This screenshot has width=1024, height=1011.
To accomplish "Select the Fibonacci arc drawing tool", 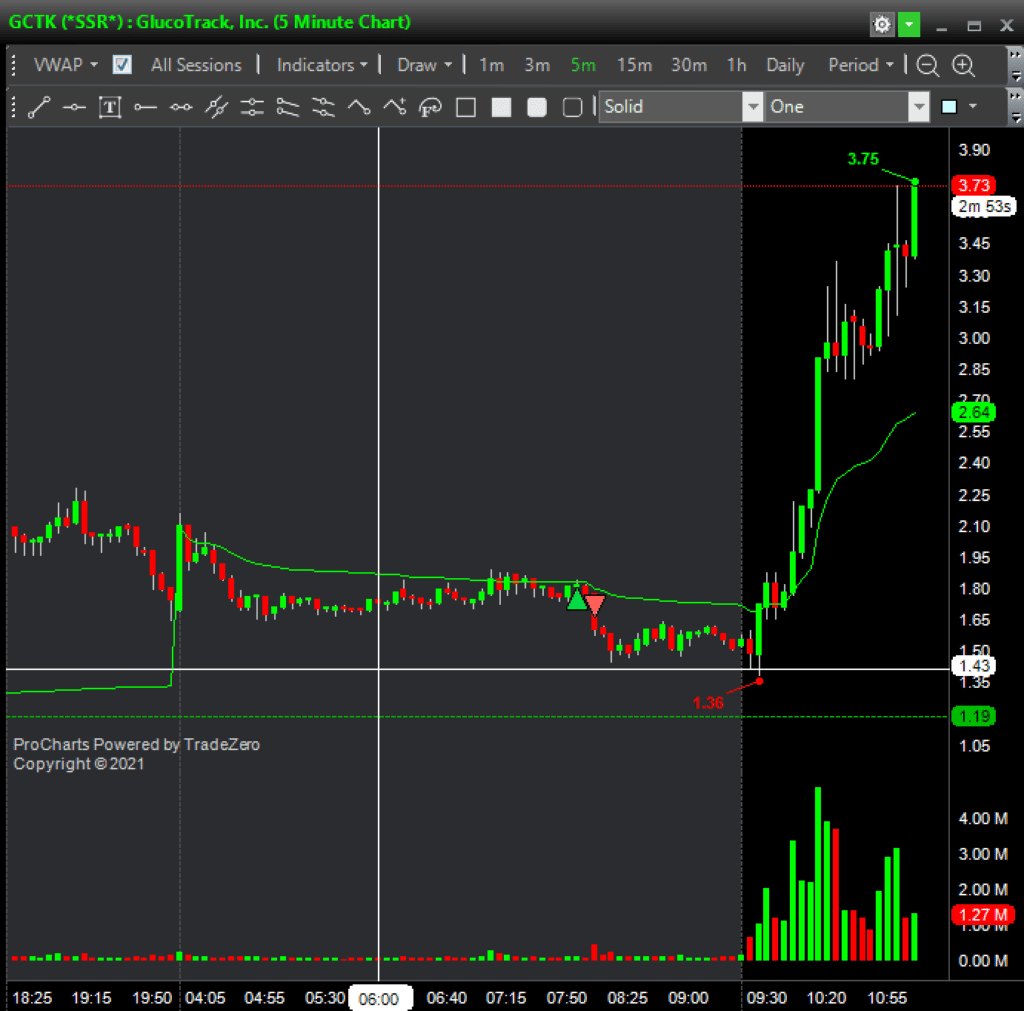I will tap(430, 107).
